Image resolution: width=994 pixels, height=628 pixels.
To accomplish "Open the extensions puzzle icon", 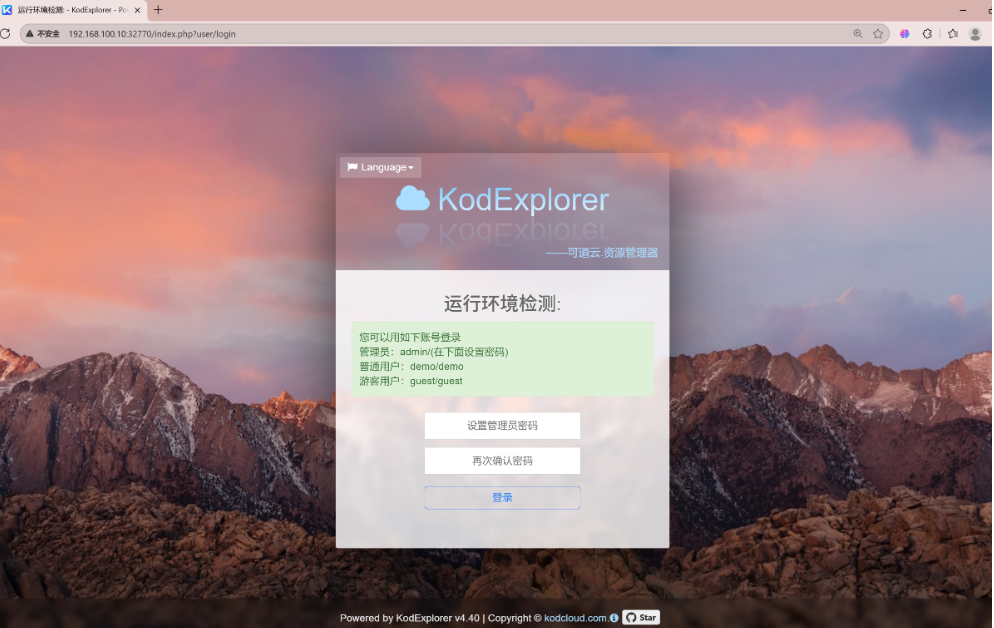I will point(927,34).
